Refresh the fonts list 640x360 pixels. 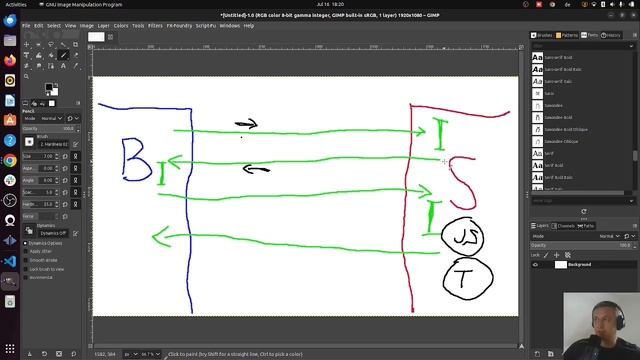pyautogui.click(x=584, y=211)
